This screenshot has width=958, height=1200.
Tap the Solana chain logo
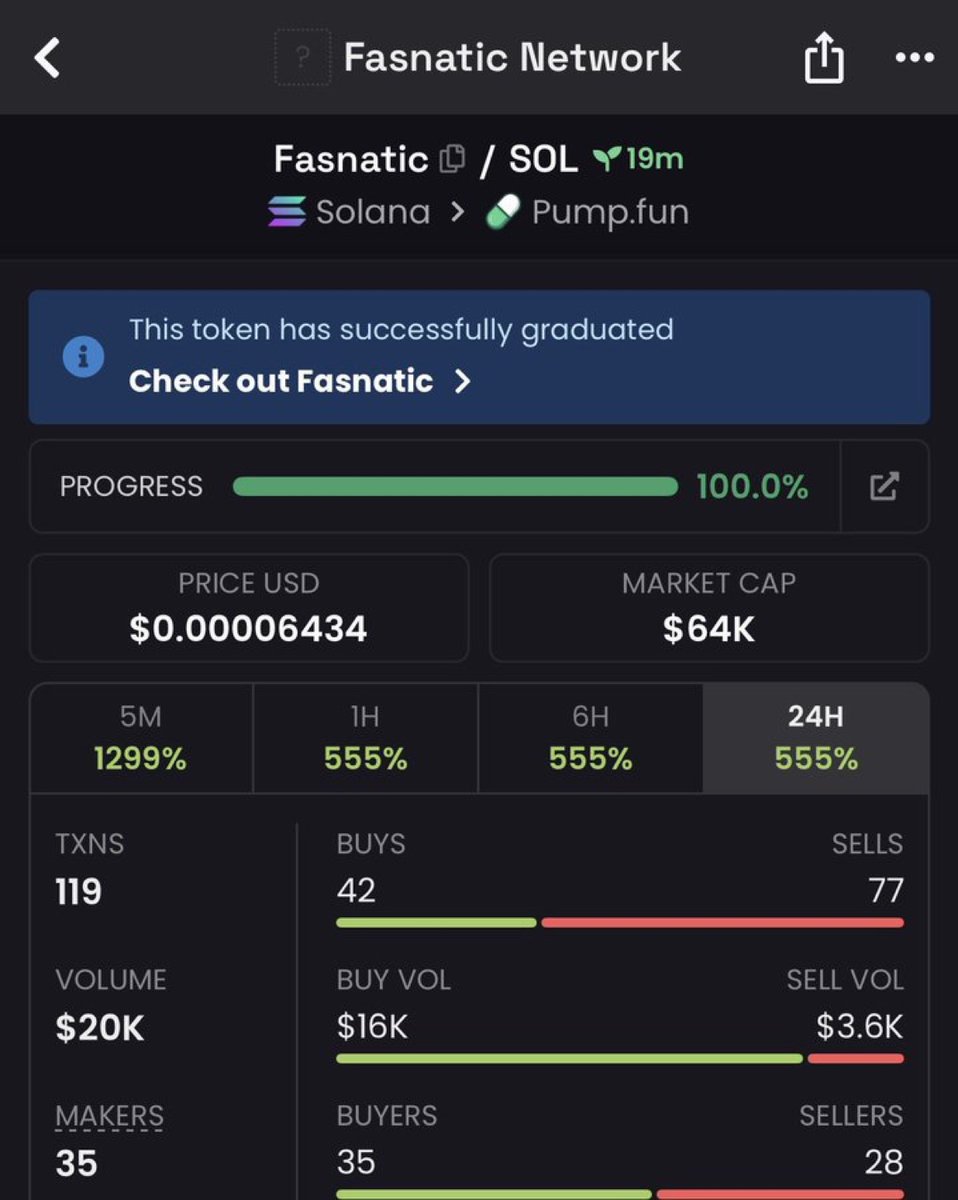point(287,212)
